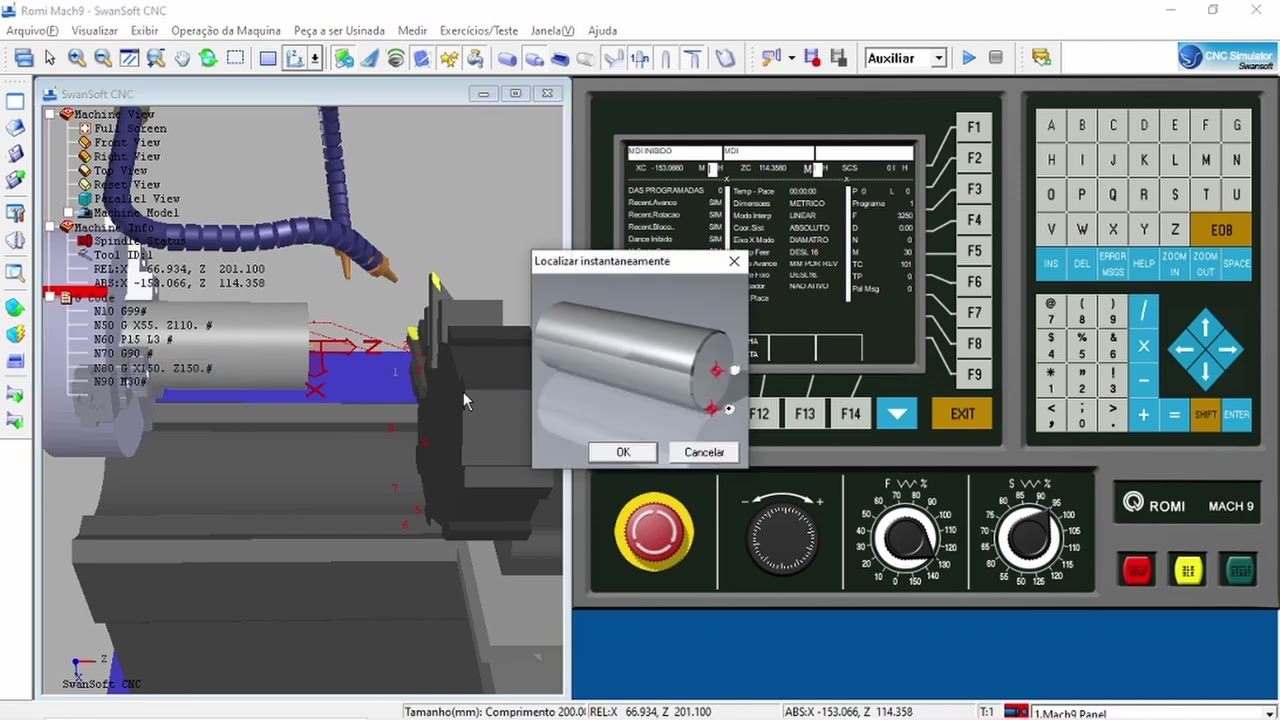The image size is (1280, 720).
Task: Select Full Screen in Machine View tree
Action: [x=130, y=128]
